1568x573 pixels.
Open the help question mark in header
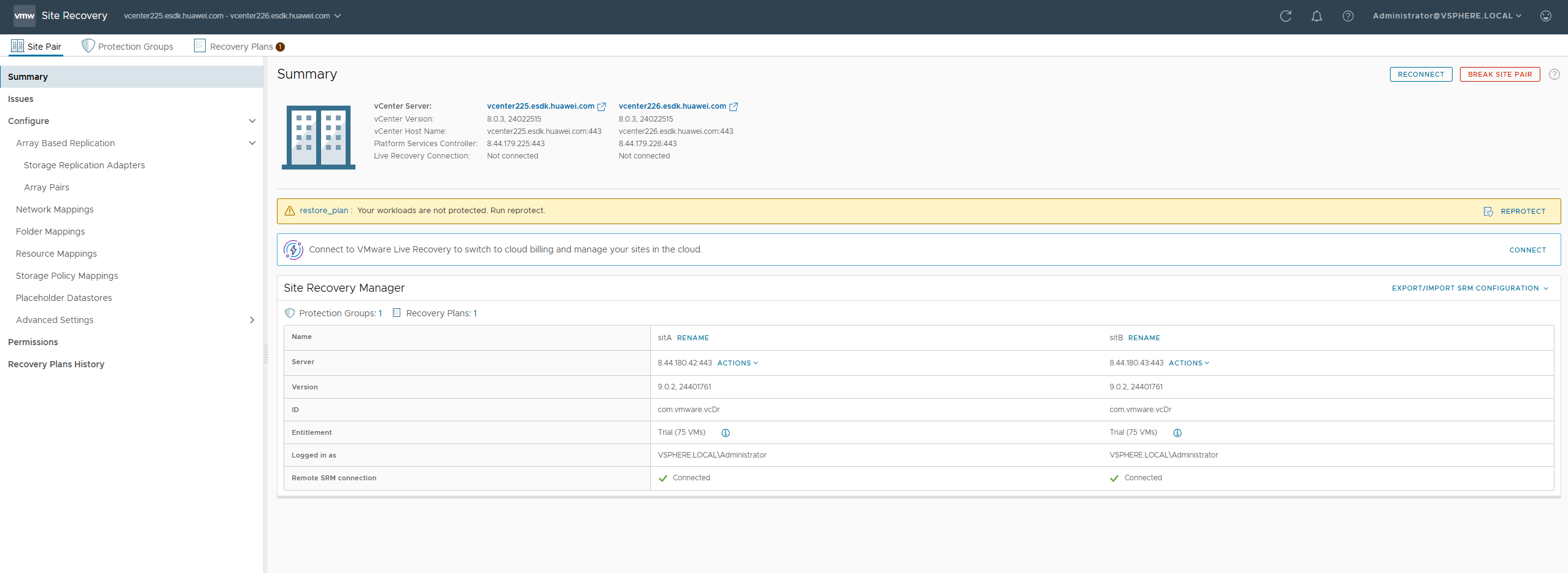1348,16
